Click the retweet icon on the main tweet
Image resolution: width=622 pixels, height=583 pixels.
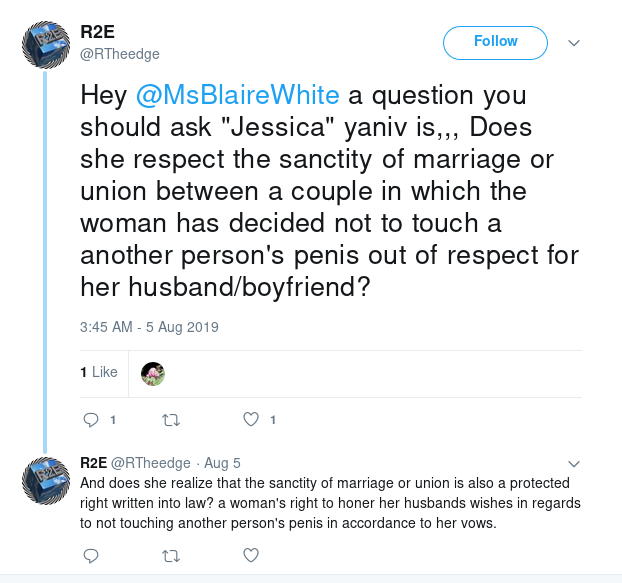click(x=171, y=420)
